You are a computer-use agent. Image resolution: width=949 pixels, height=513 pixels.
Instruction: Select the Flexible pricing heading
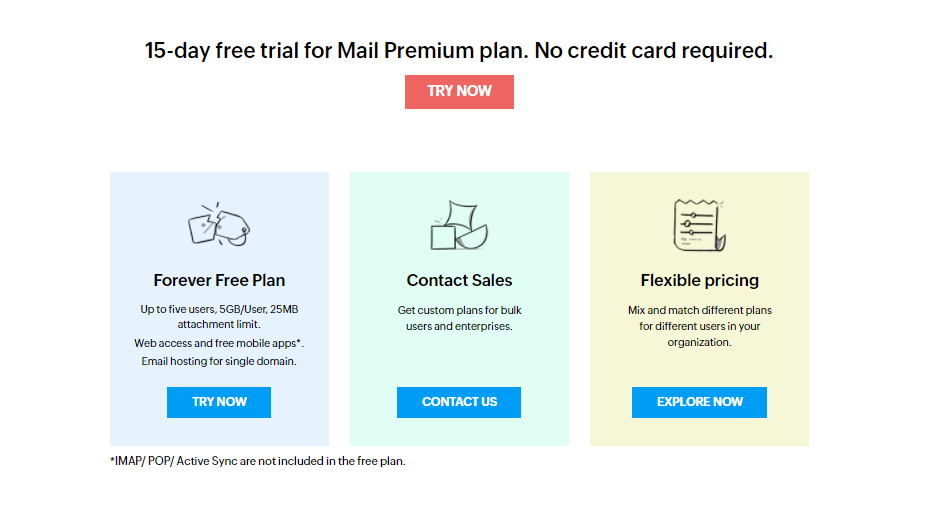(x=700, y=280)
